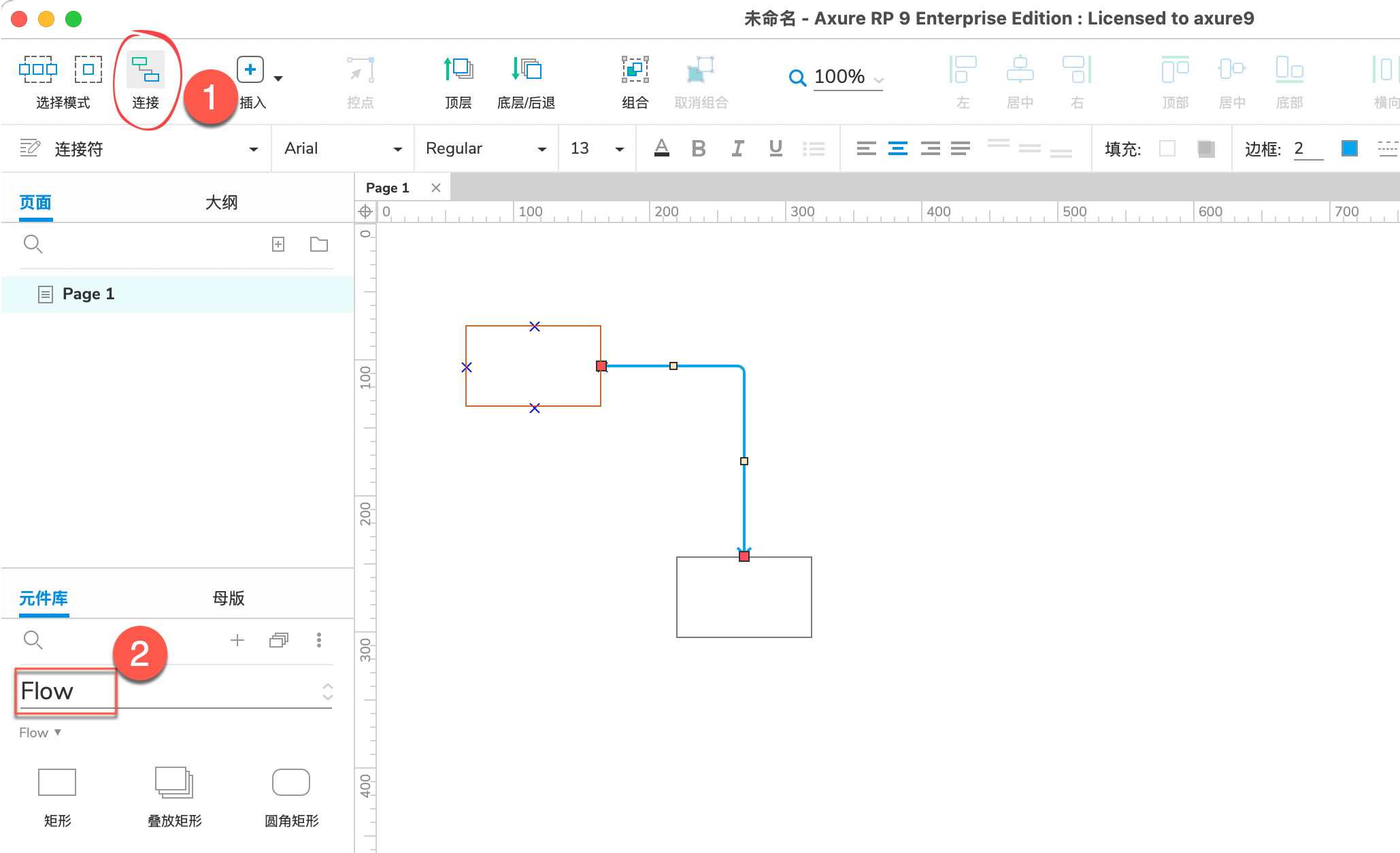Screen dimensions: 1400x853
Task: Add a new folder in pages
Action: tap(319, 244)
